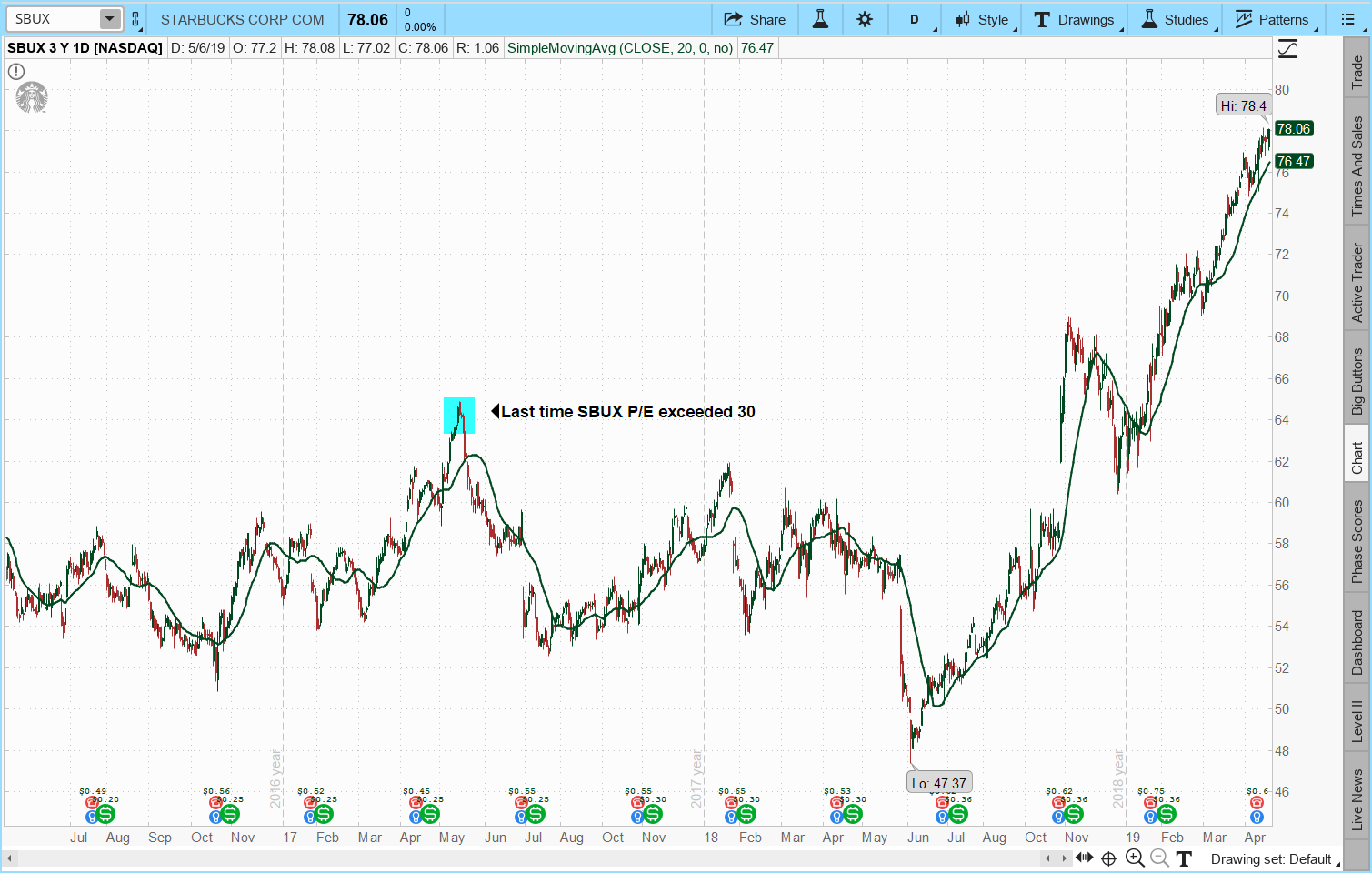Click the horizontal chart scrollbar
This screenshot has height=873, width=1372.
528,858
